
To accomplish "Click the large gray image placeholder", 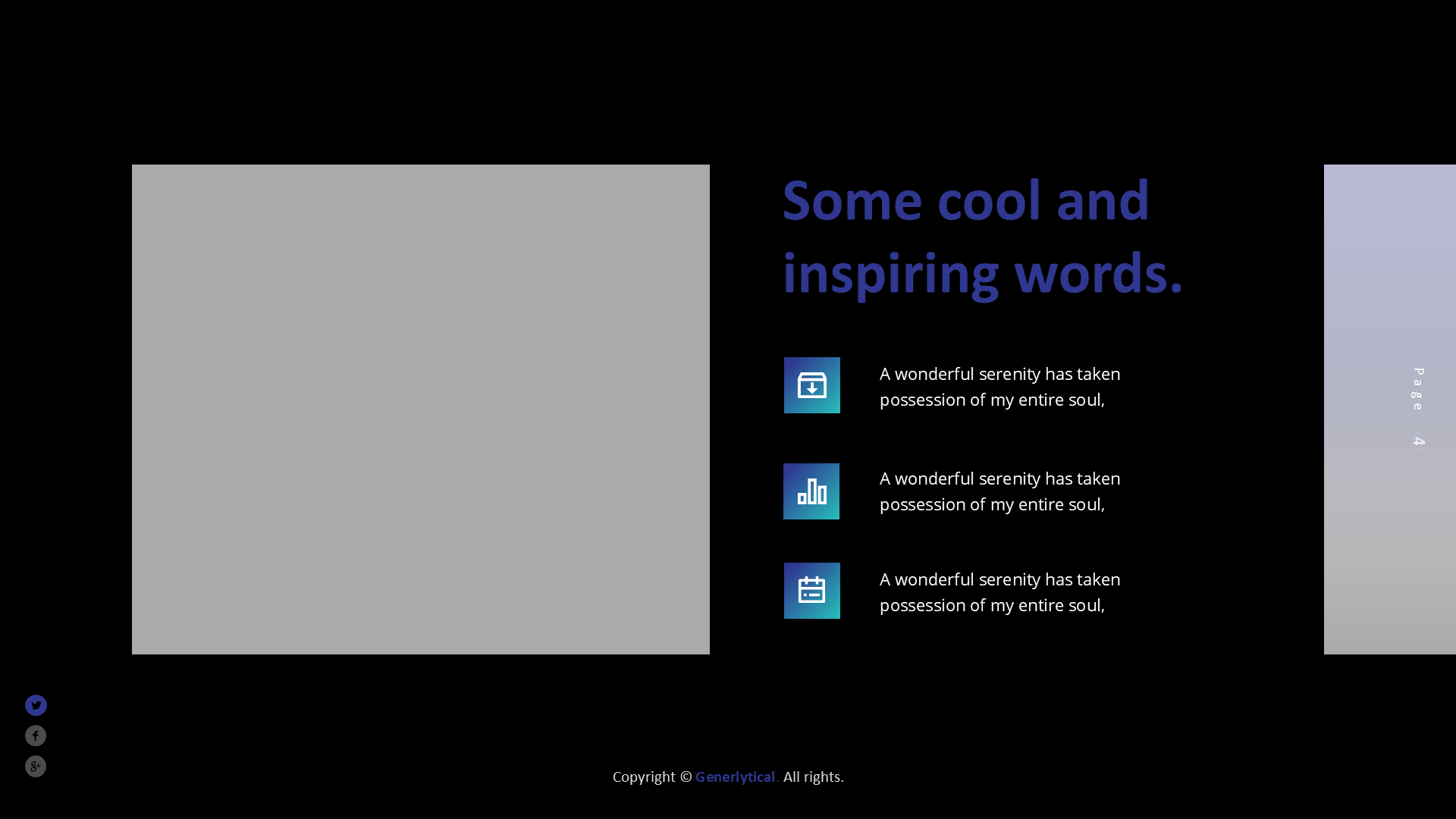I will click(421, 409).
